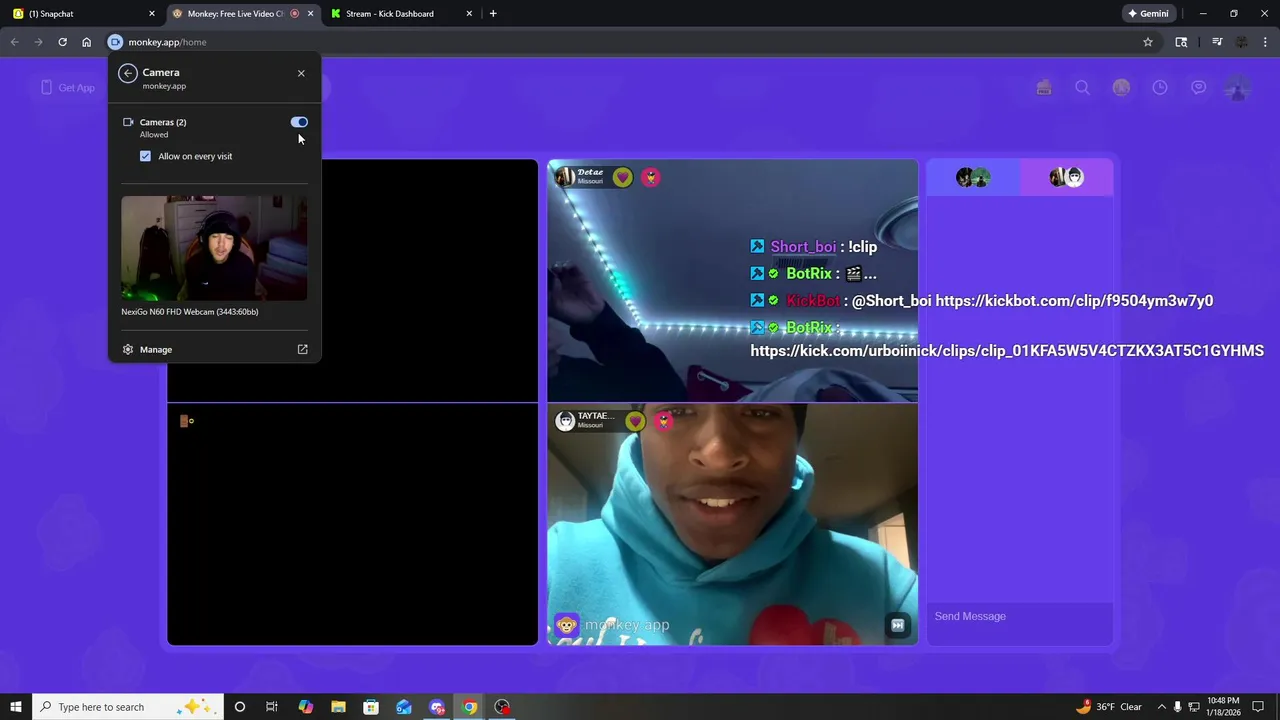Open the Chrome three-dot menu
Image resolution: width=1280 pixels, height=720 pixels.
[x=1265, y=42]
